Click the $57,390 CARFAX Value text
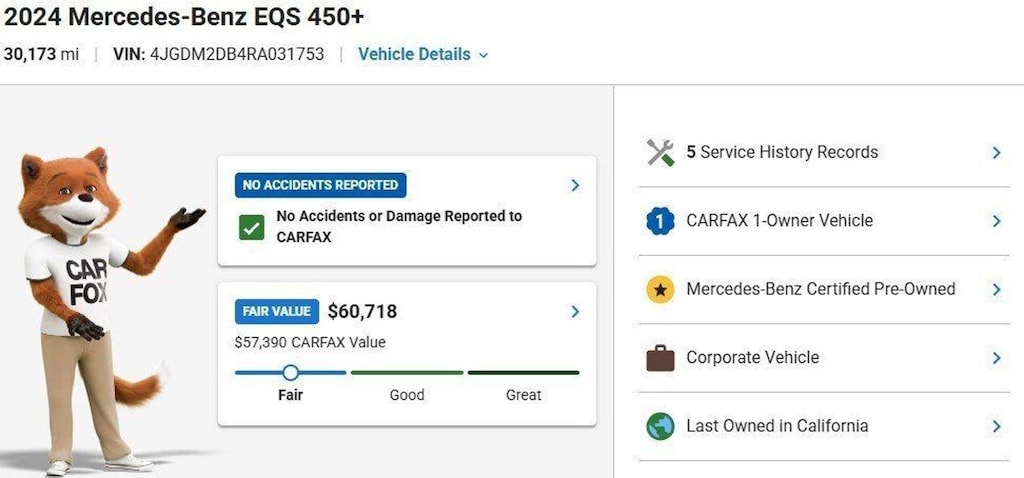Viewport: 1024px width, 478px height. pyautogui.click(x=310, y=342)
